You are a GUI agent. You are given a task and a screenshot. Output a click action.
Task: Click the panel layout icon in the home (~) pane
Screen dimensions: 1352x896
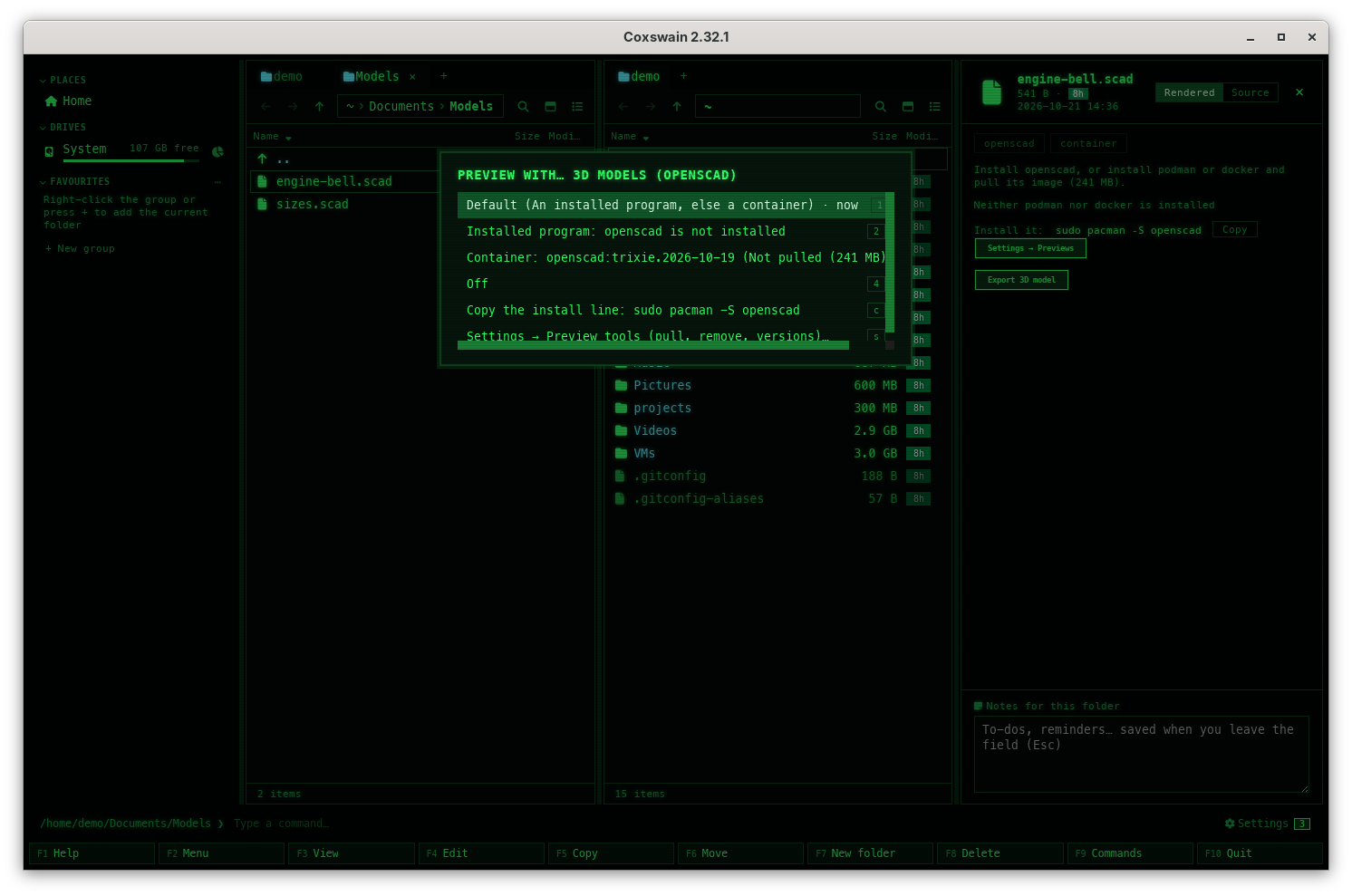(908, 107)
